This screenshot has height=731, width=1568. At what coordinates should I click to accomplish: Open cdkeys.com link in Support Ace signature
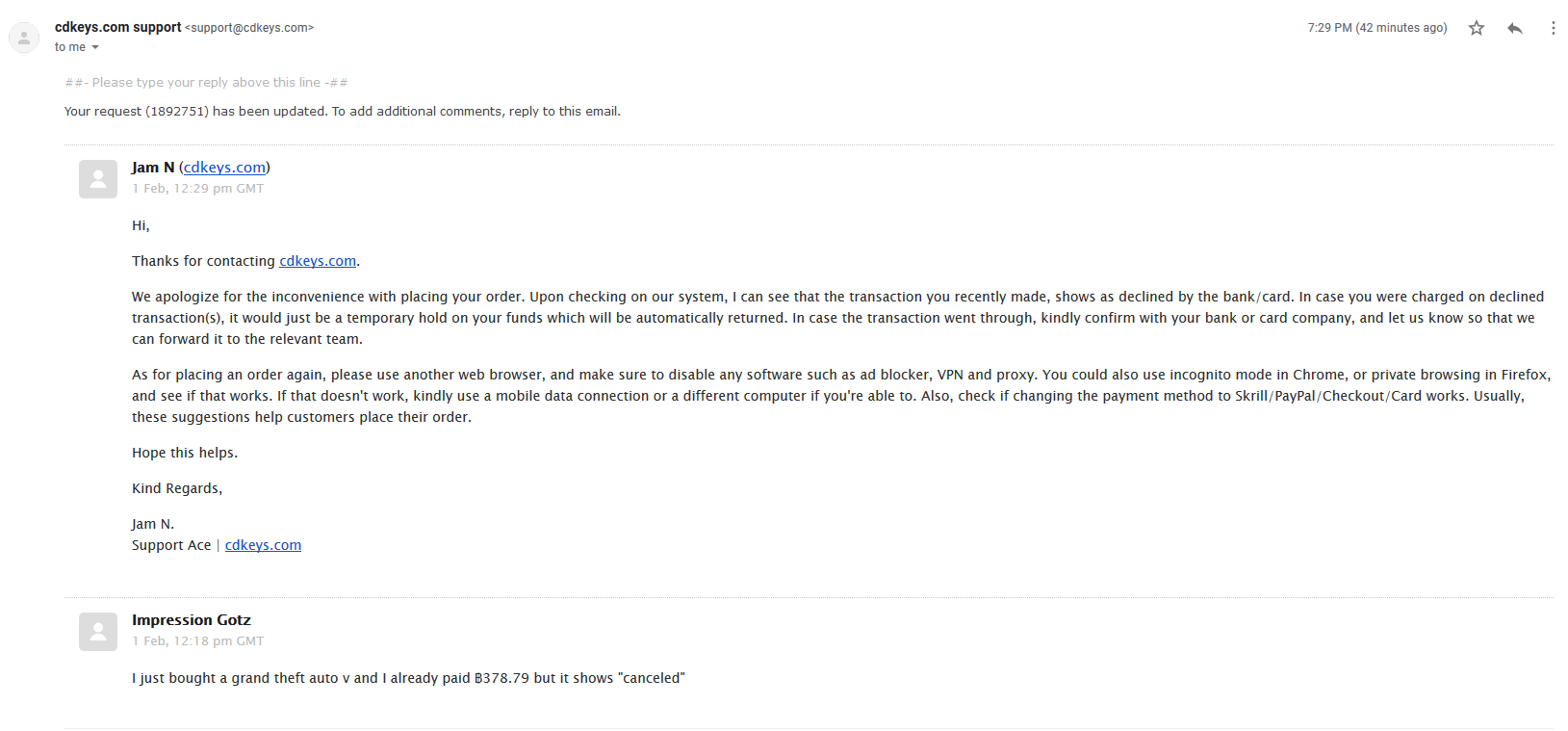point(263,545)
